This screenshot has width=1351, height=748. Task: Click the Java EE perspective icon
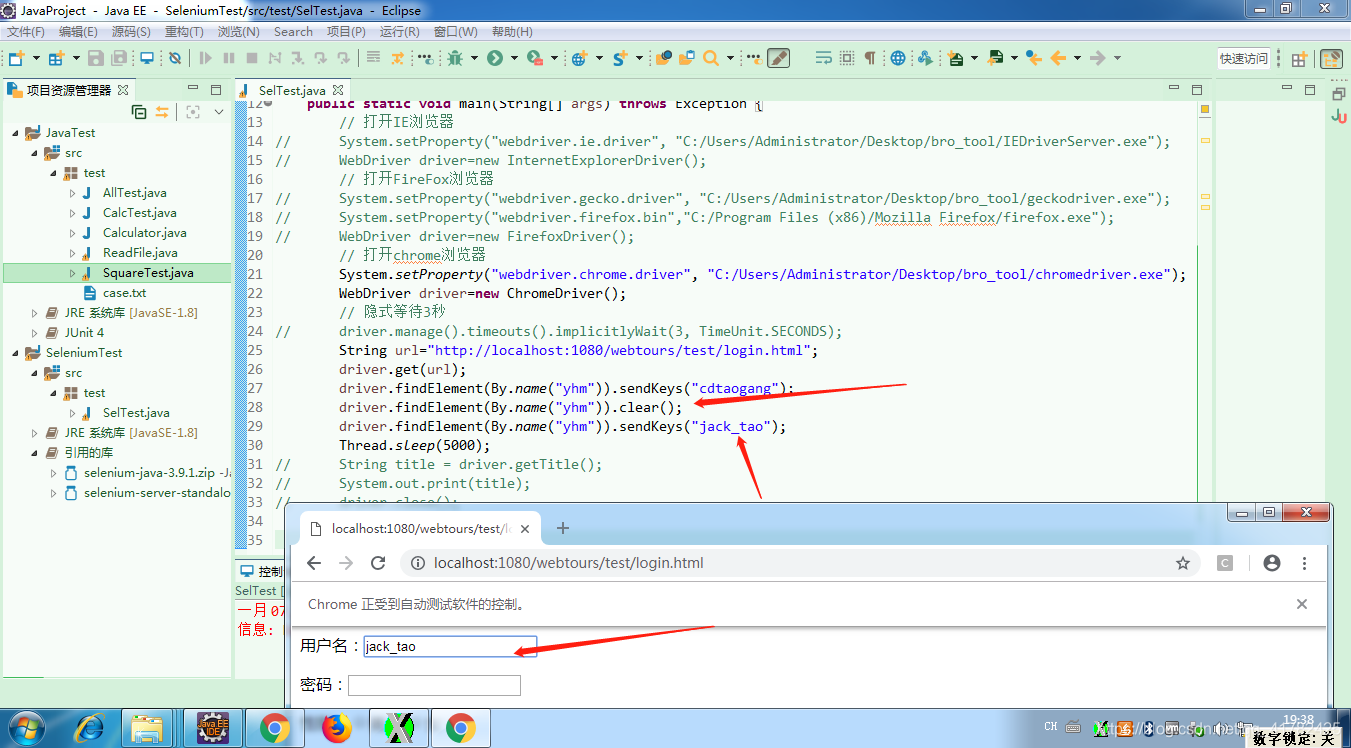pos(1331,59)
